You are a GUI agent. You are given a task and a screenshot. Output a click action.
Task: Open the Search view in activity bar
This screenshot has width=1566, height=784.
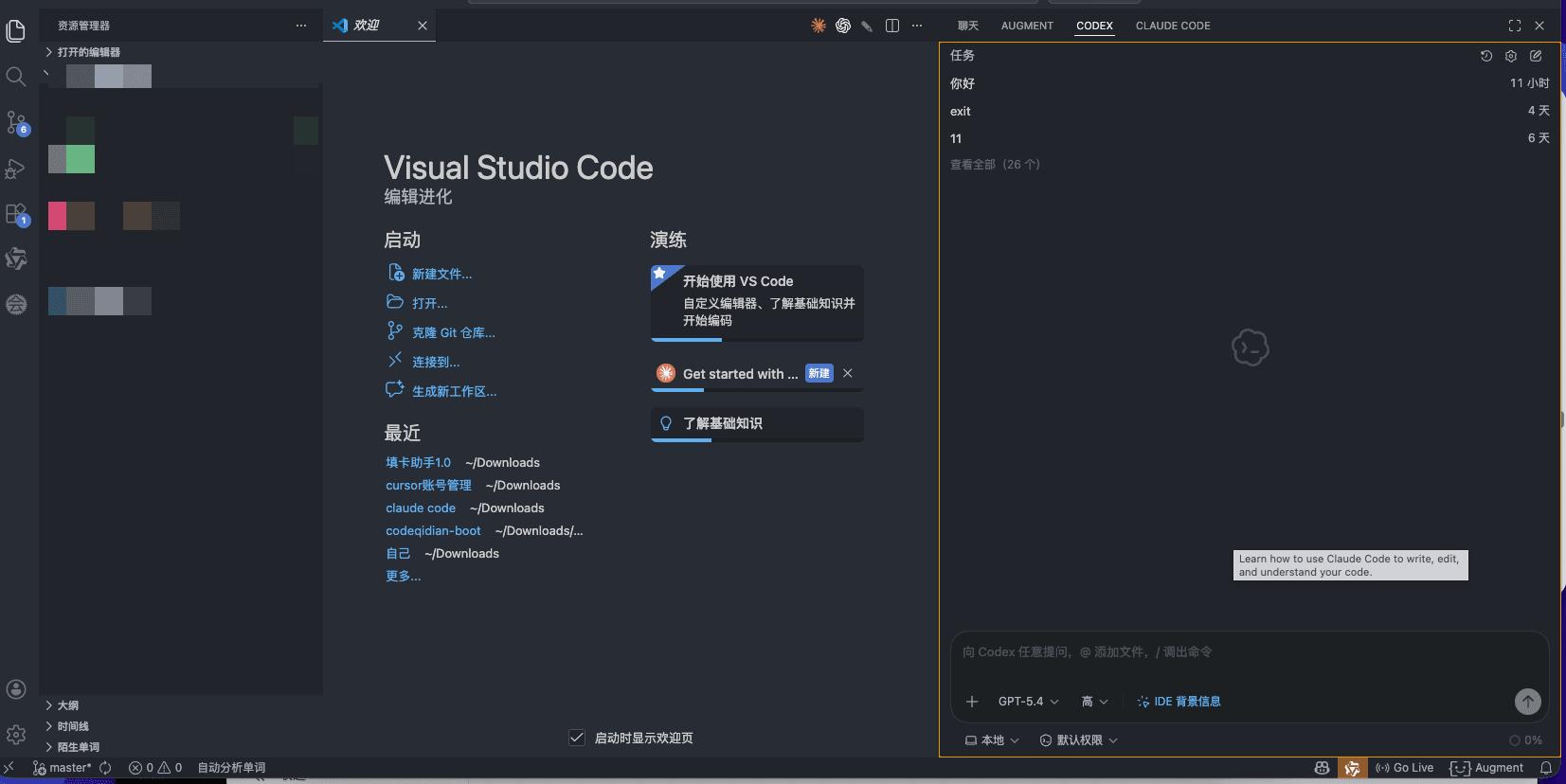pyautogui.click(x=16, y=77)
